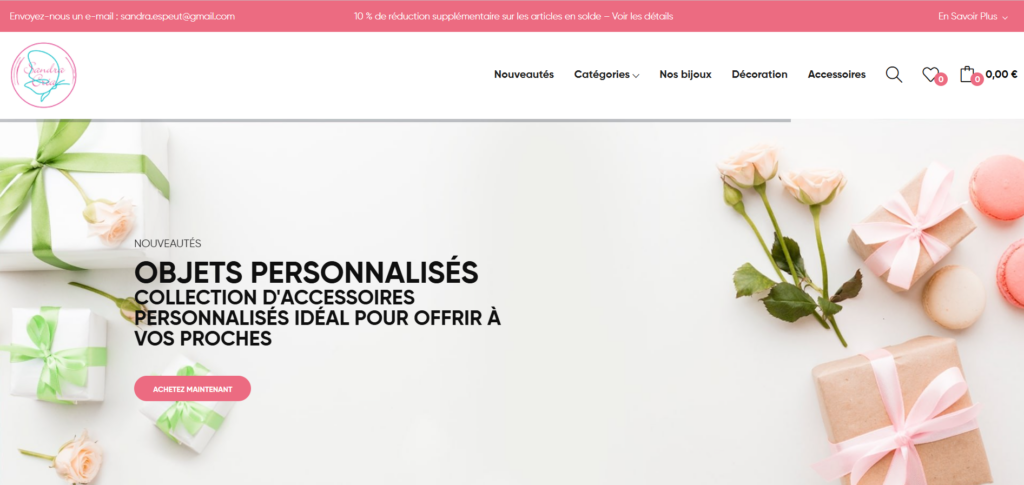Image resolution: width=1024 pixels, height=485 pixels.
Task: Open the wishlist heart icon
Action: pyautogui.click(x=930, y=74)
